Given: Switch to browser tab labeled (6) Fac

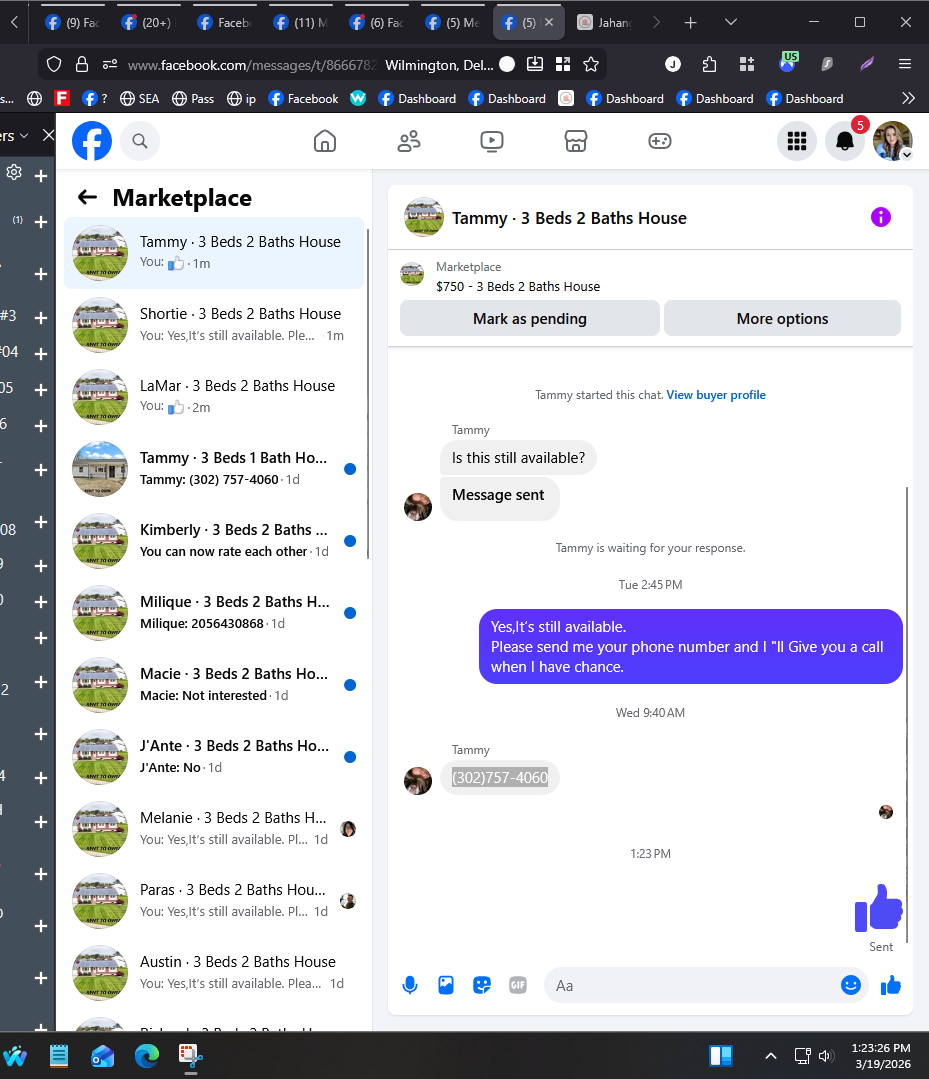Looking at the screenshot, I should (x=377, y=23).
